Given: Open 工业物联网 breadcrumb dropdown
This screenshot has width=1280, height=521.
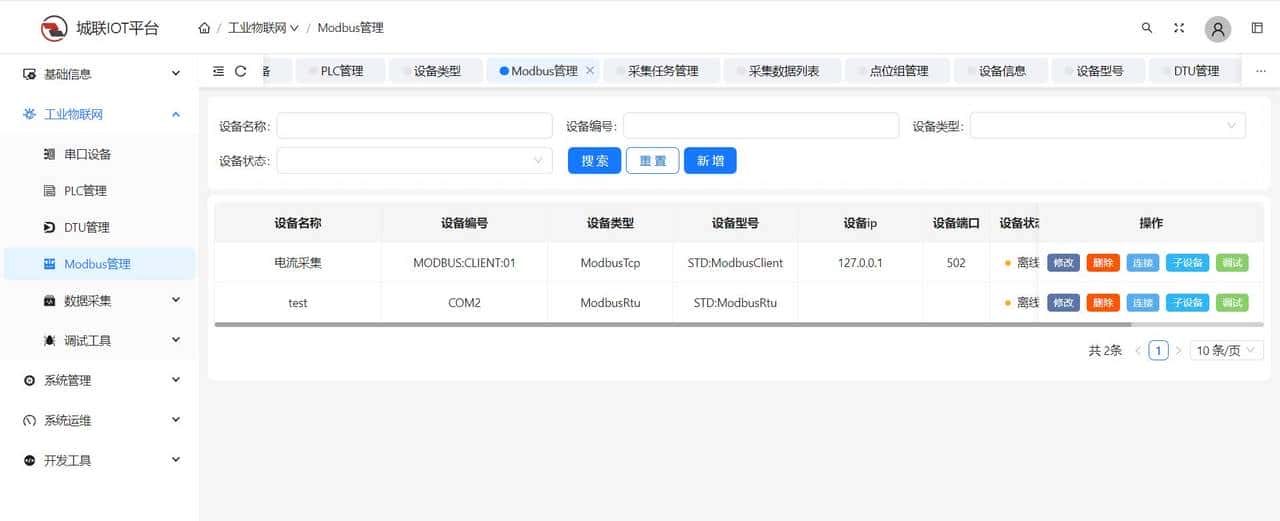Looking at the screenshot, I should (263, 28).
